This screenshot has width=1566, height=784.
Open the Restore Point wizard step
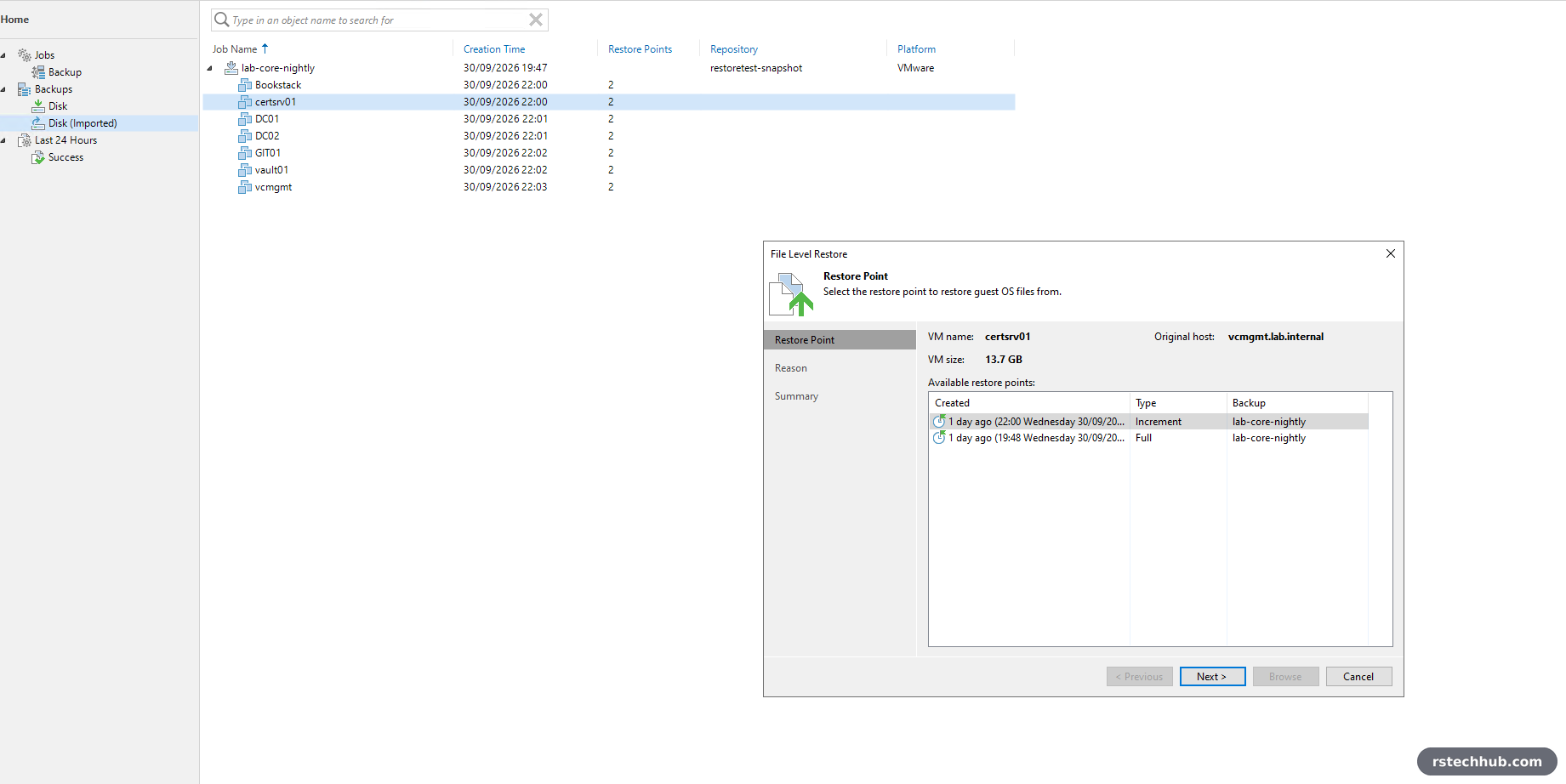coord(840,339)
